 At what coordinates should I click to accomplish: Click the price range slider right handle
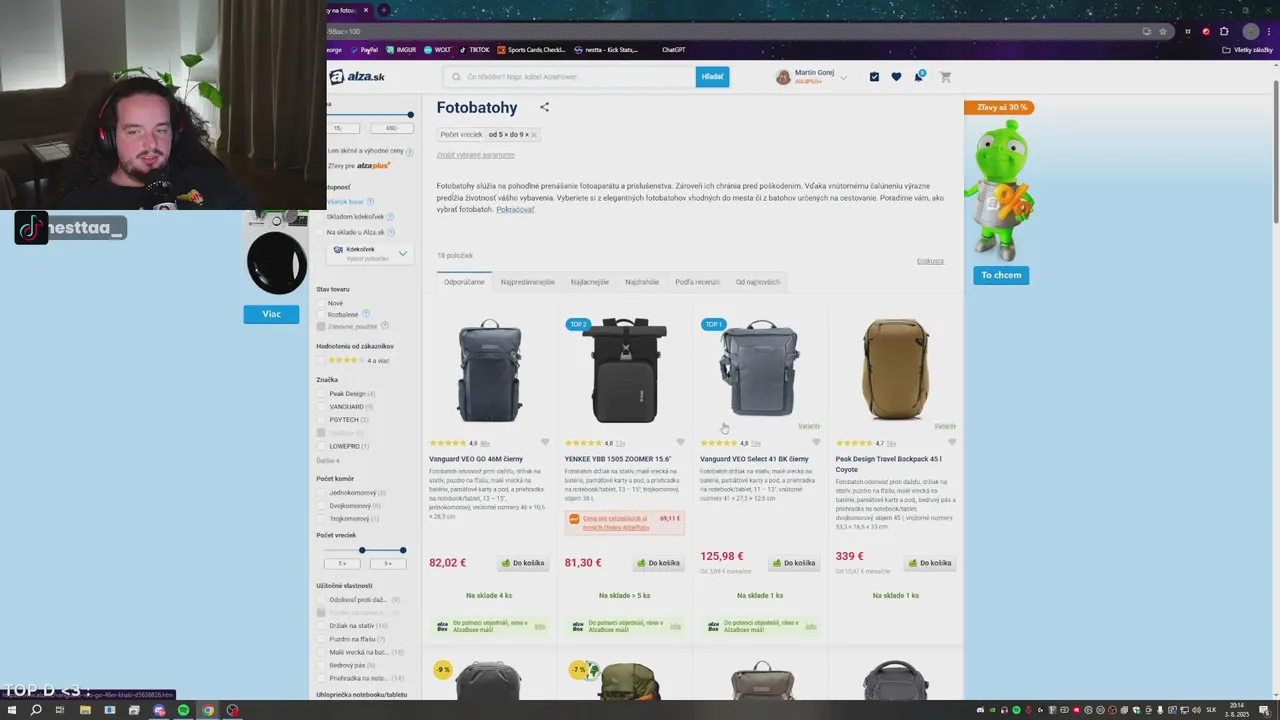410,115
